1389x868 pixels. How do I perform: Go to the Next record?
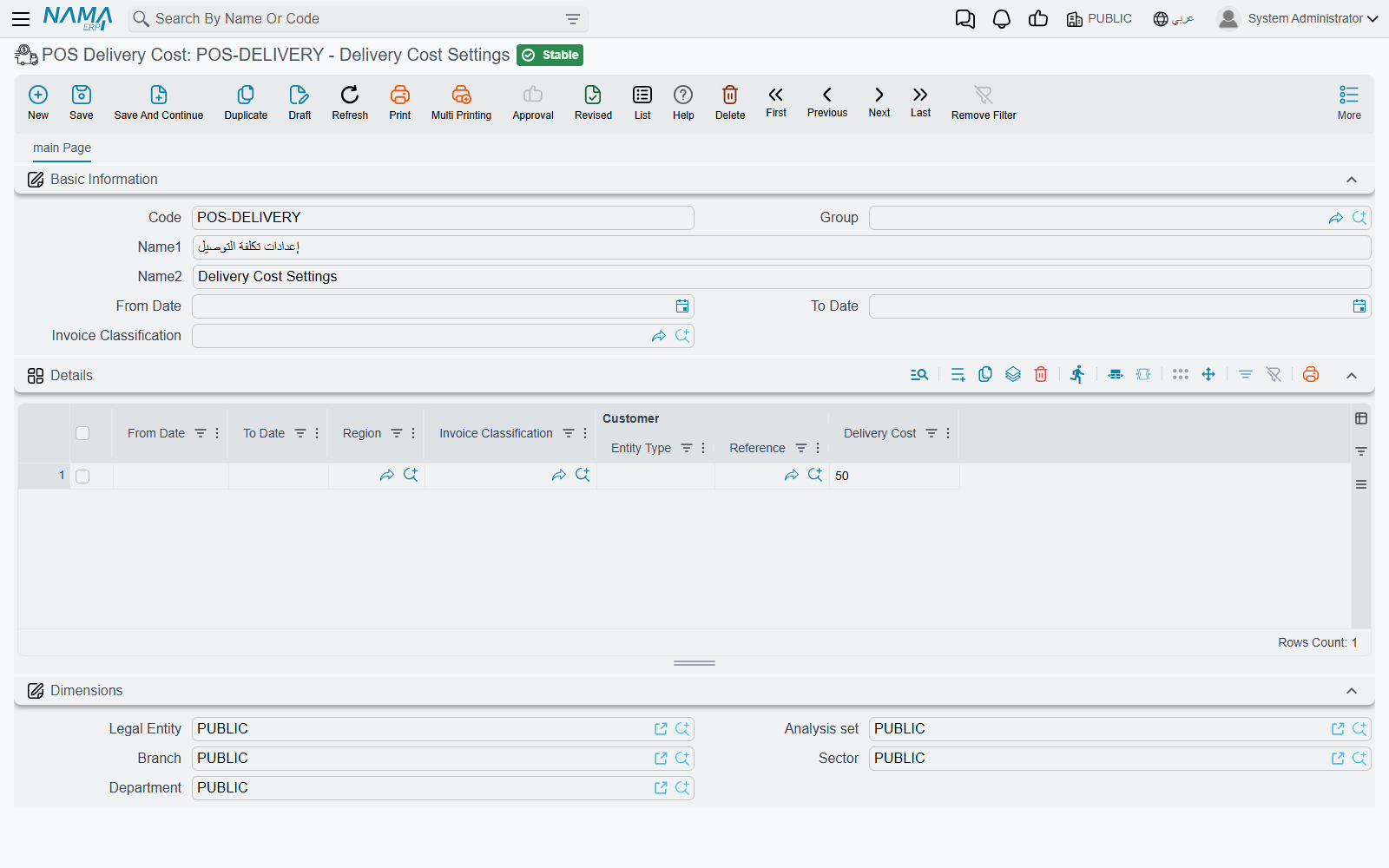pos(879,102)
